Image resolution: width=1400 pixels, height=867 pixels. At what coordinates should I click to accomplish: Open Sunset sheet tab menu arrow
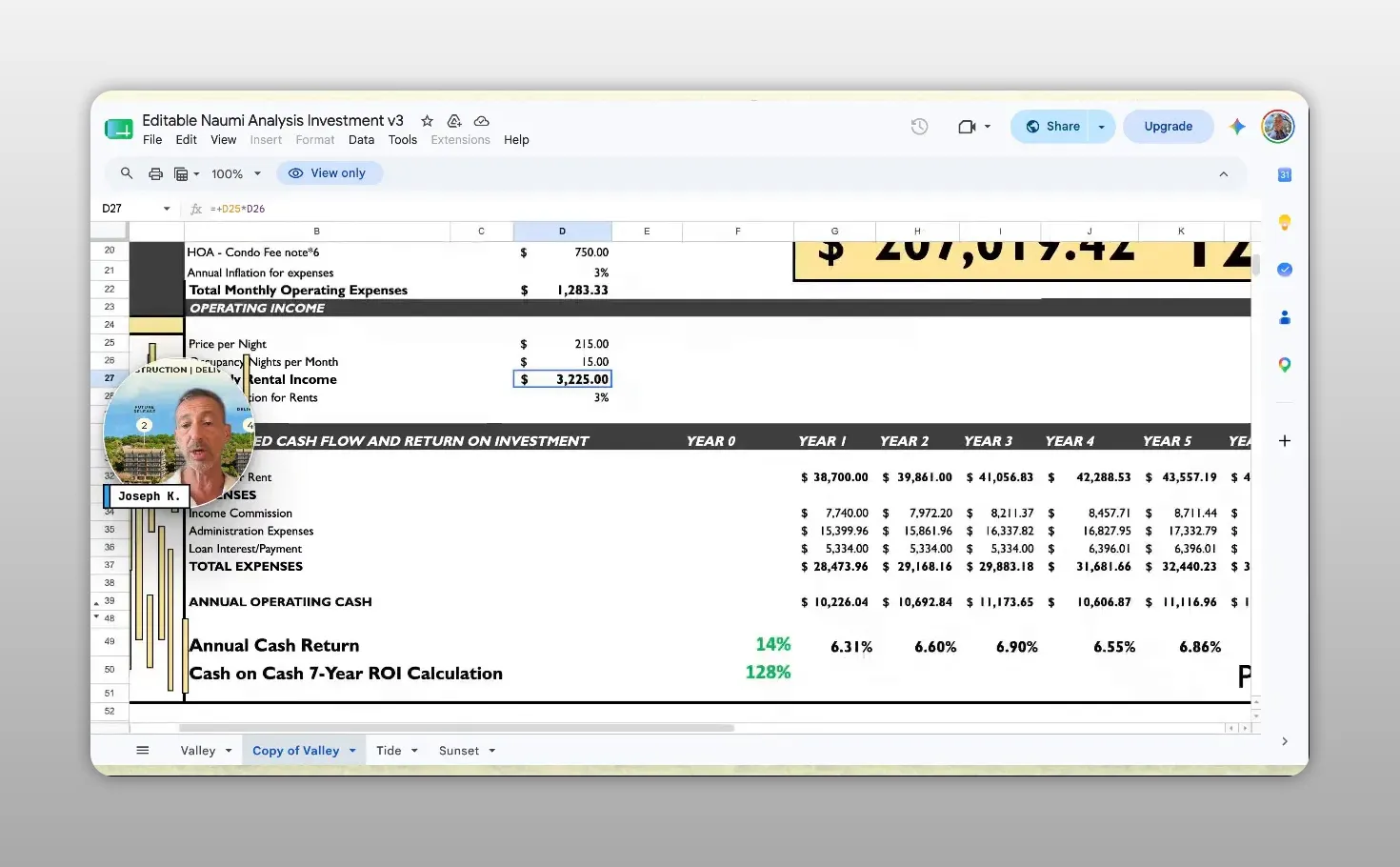[x=492, y=751]
